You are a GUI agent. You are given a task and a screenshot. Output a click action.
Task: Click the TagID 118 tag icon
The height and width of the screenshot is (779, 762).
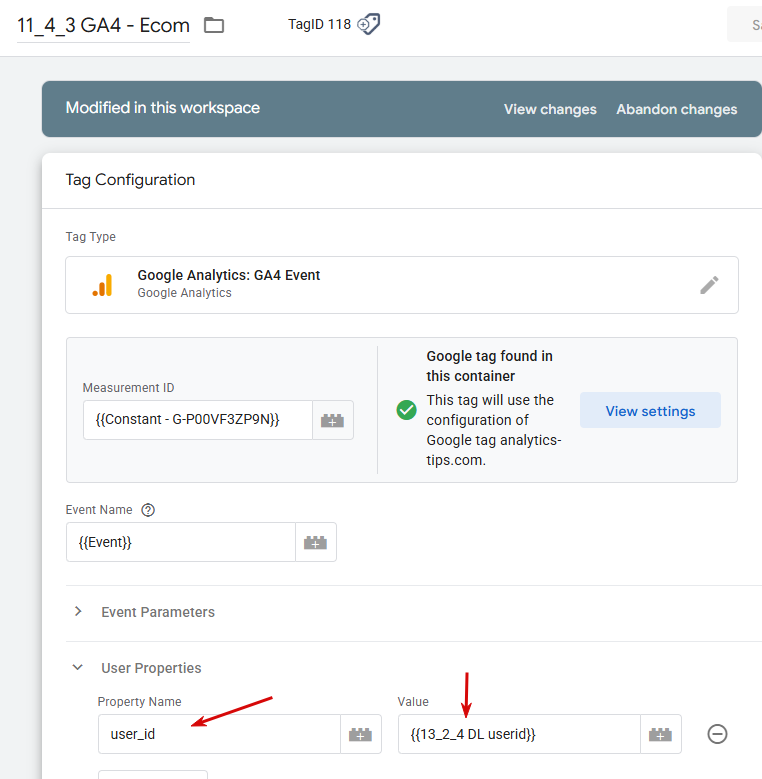point(369,24)
